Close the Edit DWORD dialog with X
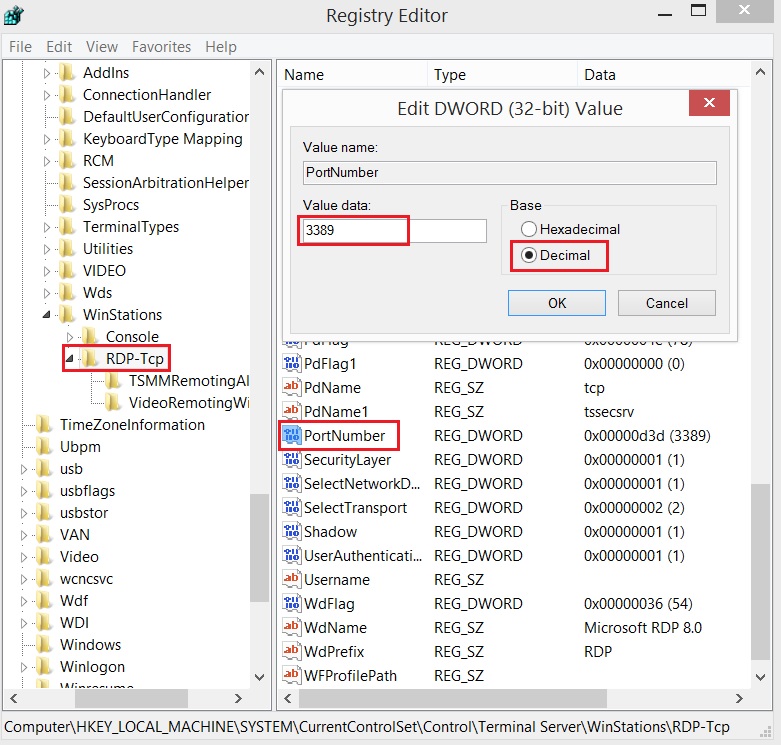The image size is (781, 745). (709, 104)
